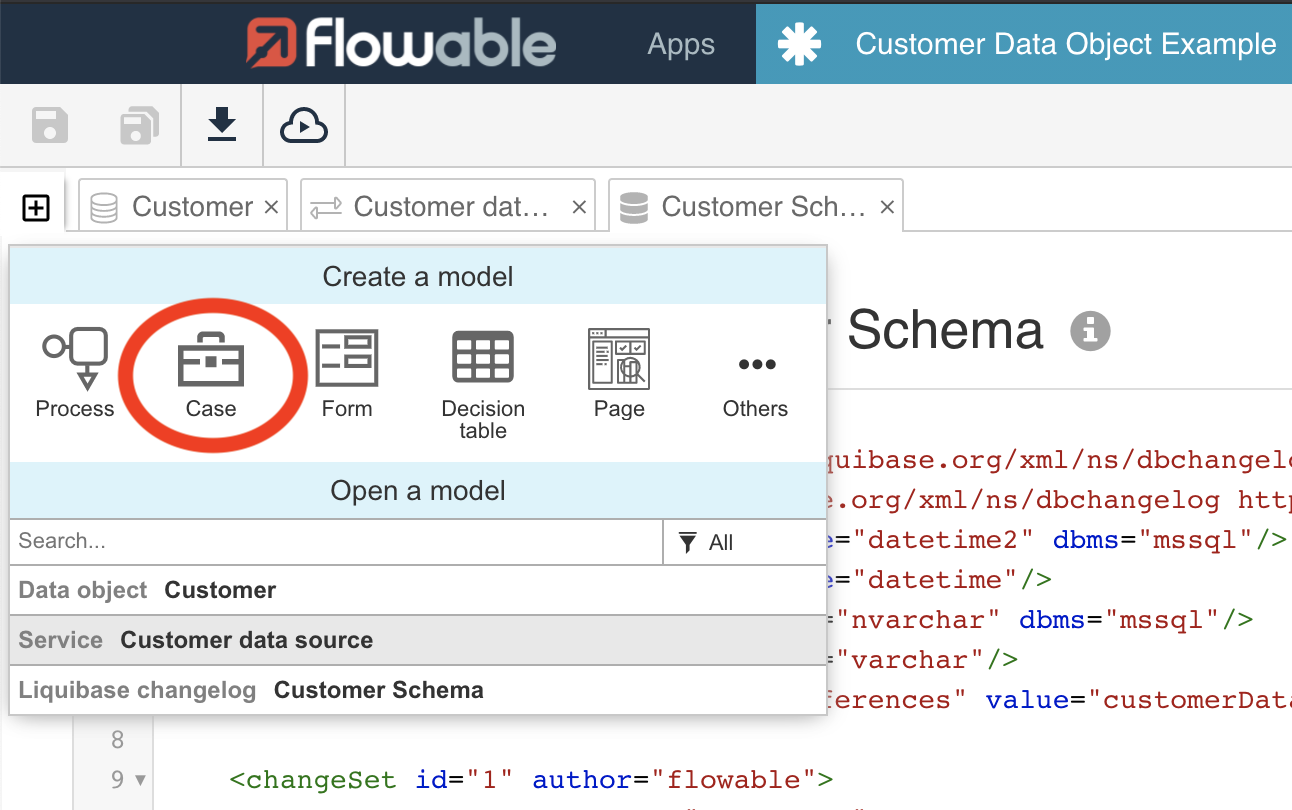The width and height of the screenshot is (1292, 810).
Task: Click the cloud publish icon
Action: click(x=304, y=126)
